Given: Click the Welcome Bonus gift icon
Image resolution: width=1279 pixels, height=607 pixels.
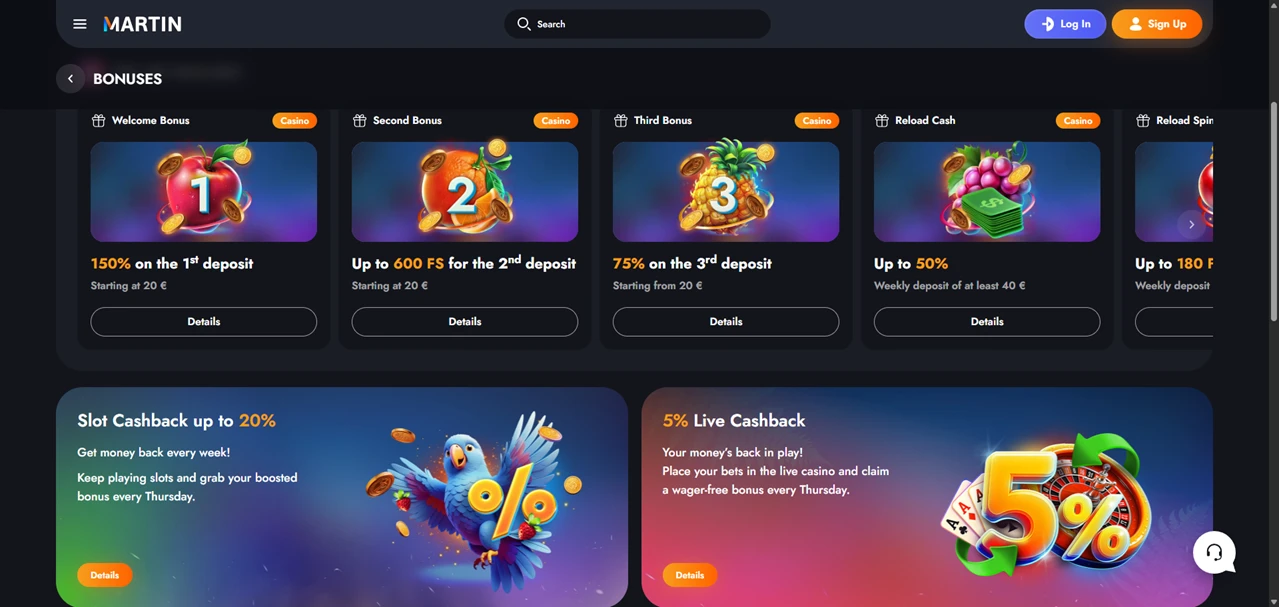Looking at the screenshot, I should [x=98, y=121].
